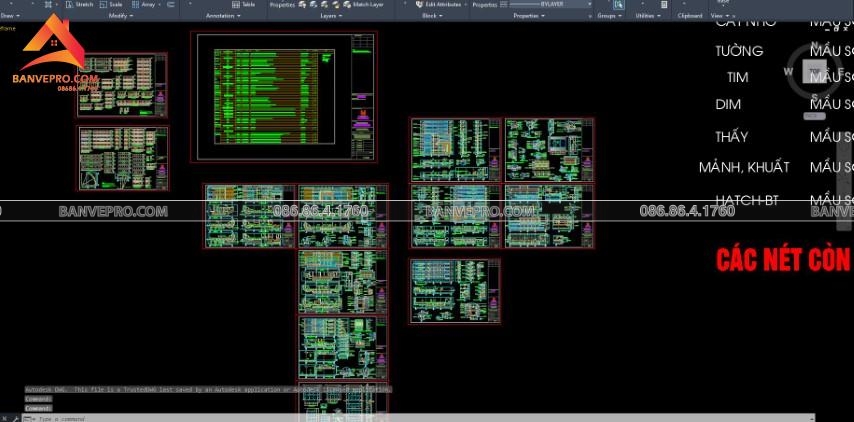Image resolution: width=854 pixels, height=422 pixels.
Task: Click the Stretch tool in Modify panel
Action: 80,4
